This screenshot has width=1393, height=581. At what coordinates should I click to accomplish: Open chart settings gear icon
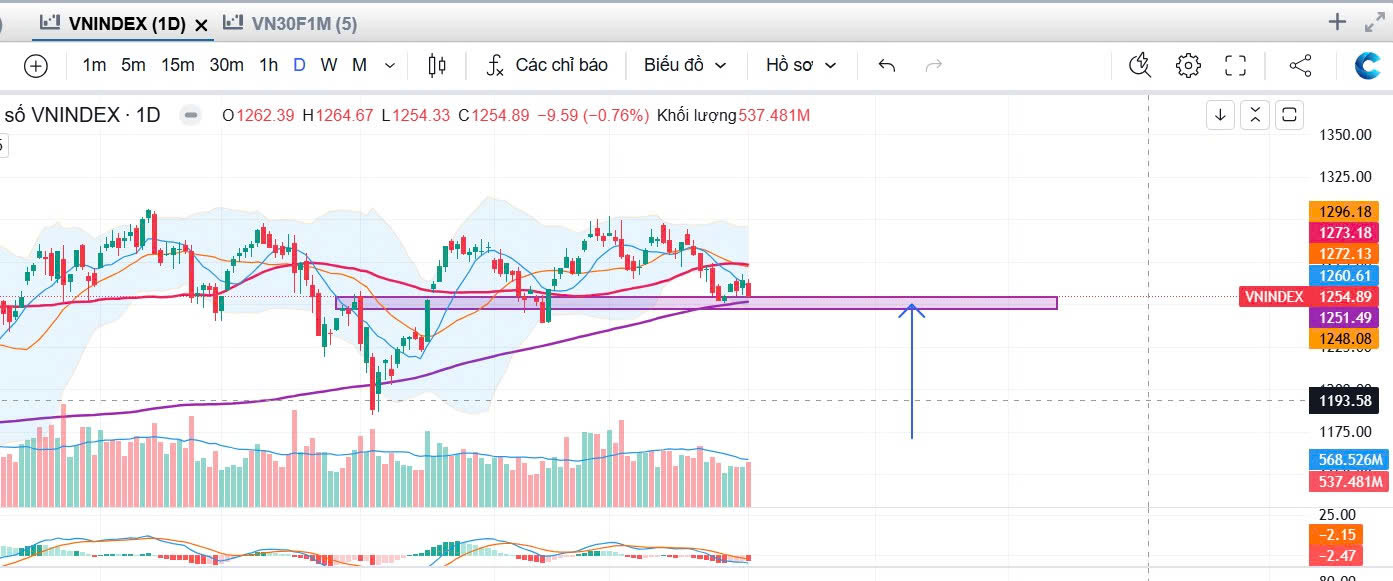tap(1188, 66)
